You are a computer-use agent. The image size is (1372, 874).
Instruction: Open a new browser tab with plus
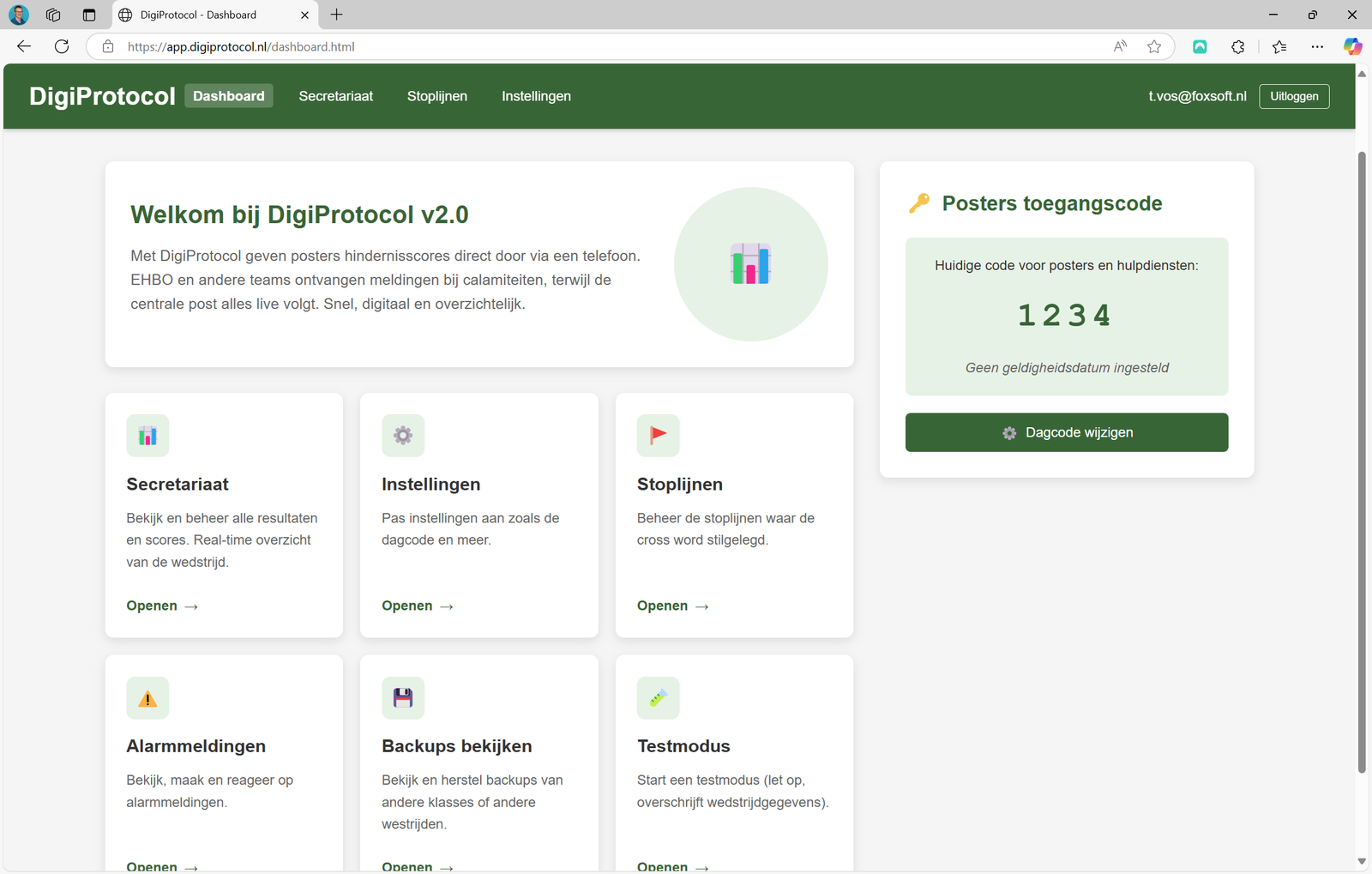(x=337, y=15)
